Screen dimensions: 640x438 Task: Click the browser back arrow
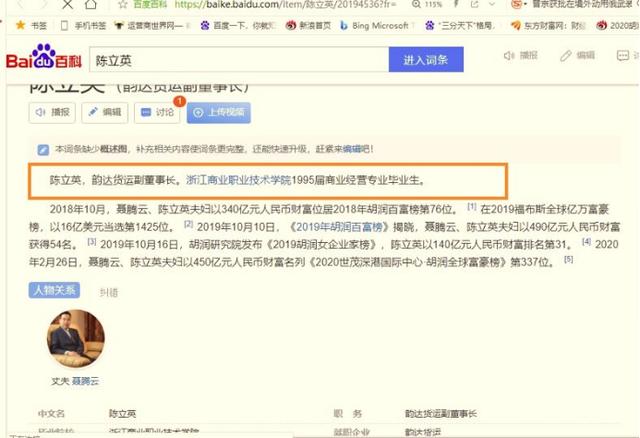[x=21, y=4]
